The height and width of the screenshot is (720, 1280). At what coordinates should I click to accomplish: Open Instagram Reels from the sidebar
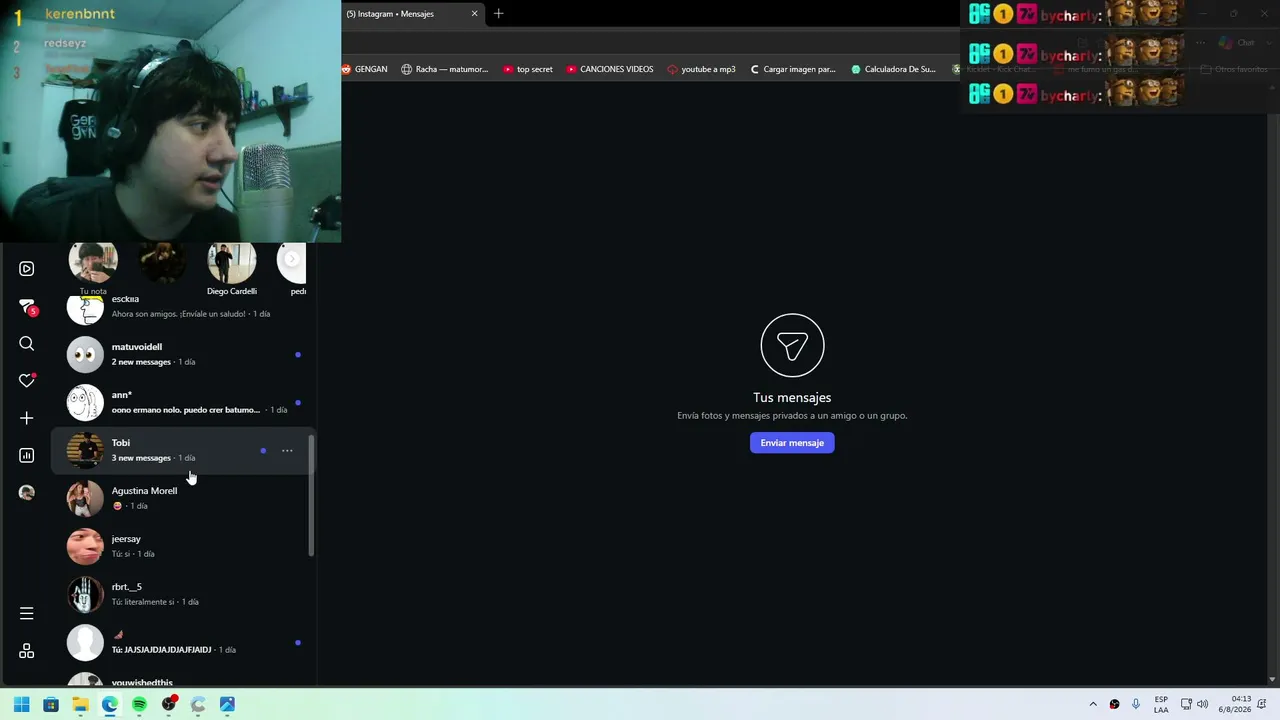(27, 269)
